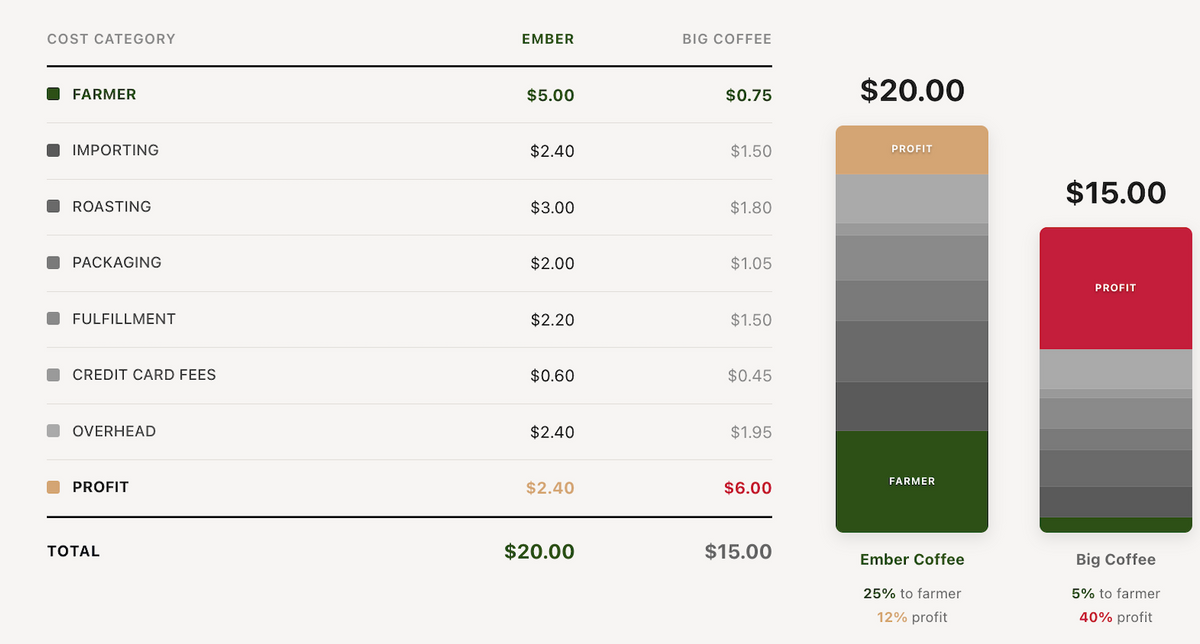1200x644 pixels.
Task: Click the Credit Card Fees legend square
Action: [x=54, y=375]
